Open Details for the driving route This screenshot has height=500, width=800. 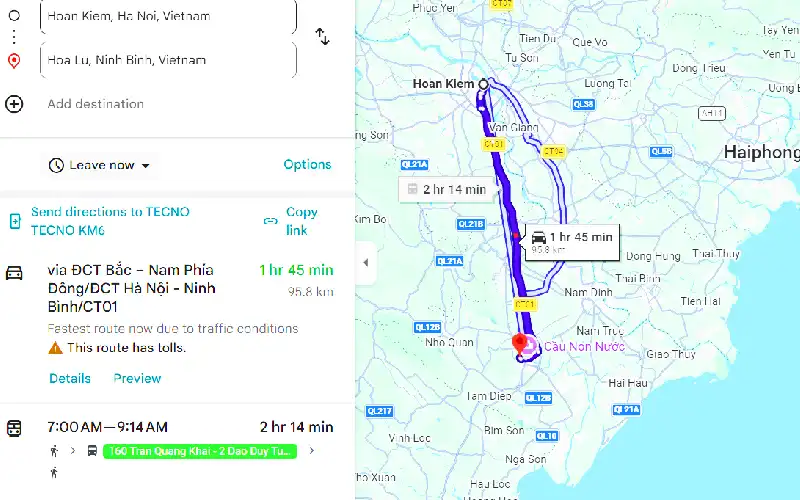click(70, 379)
